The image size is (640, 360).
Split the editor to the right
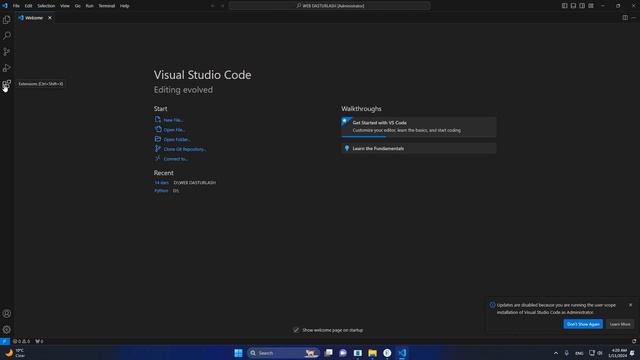625,18
